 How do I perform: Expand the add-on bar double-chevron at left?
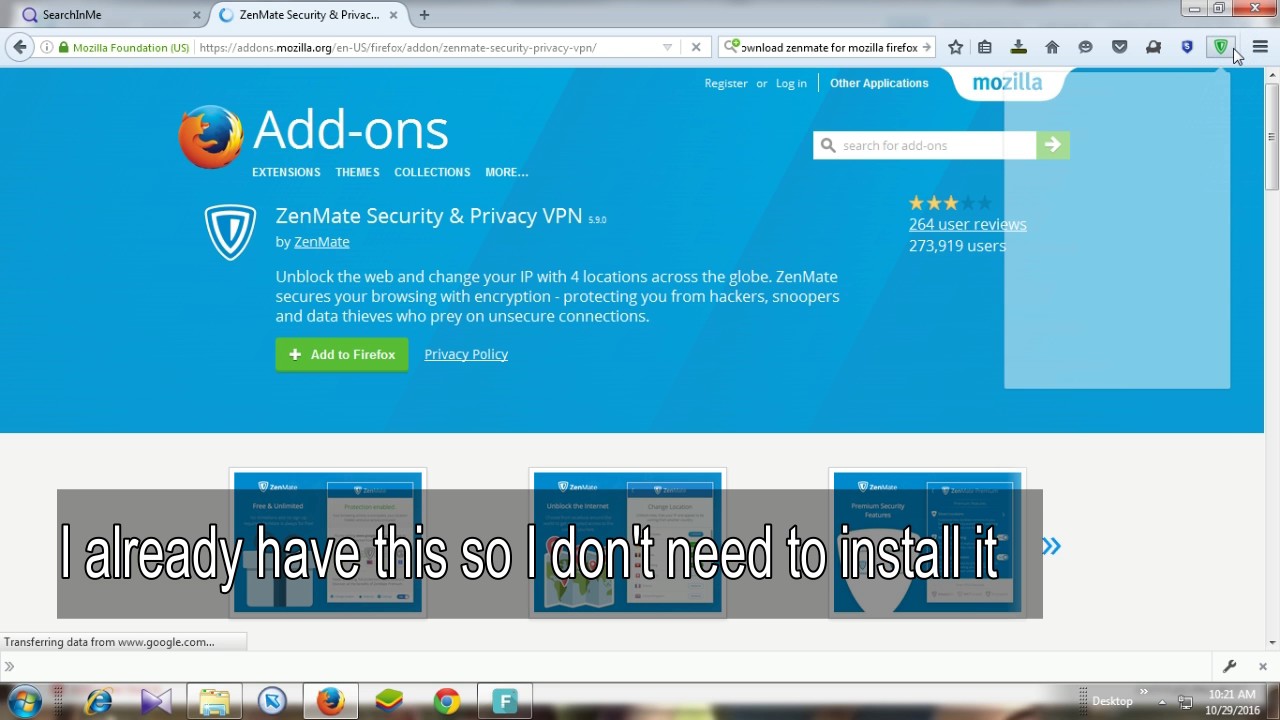tap(9, 666)
